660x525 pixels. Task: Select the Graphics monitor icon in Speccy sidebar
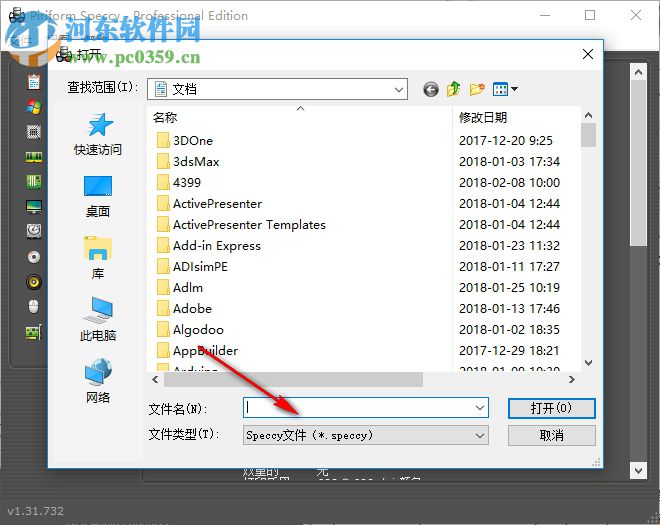34,207
